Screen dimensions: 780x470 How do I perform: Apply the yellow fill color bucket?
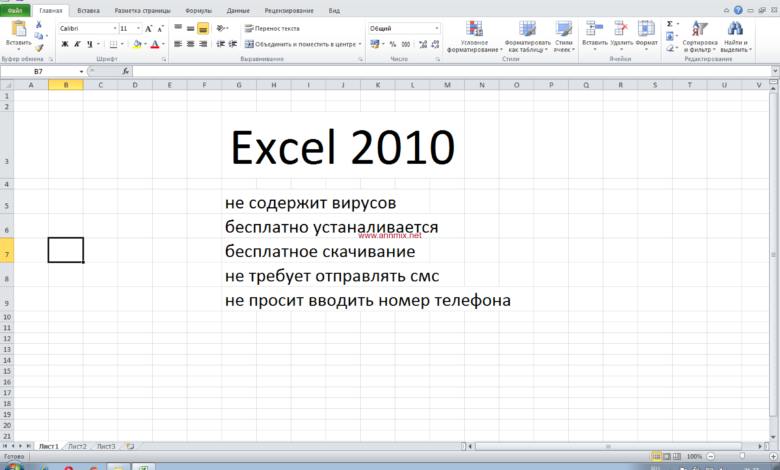tap(137, 44)
